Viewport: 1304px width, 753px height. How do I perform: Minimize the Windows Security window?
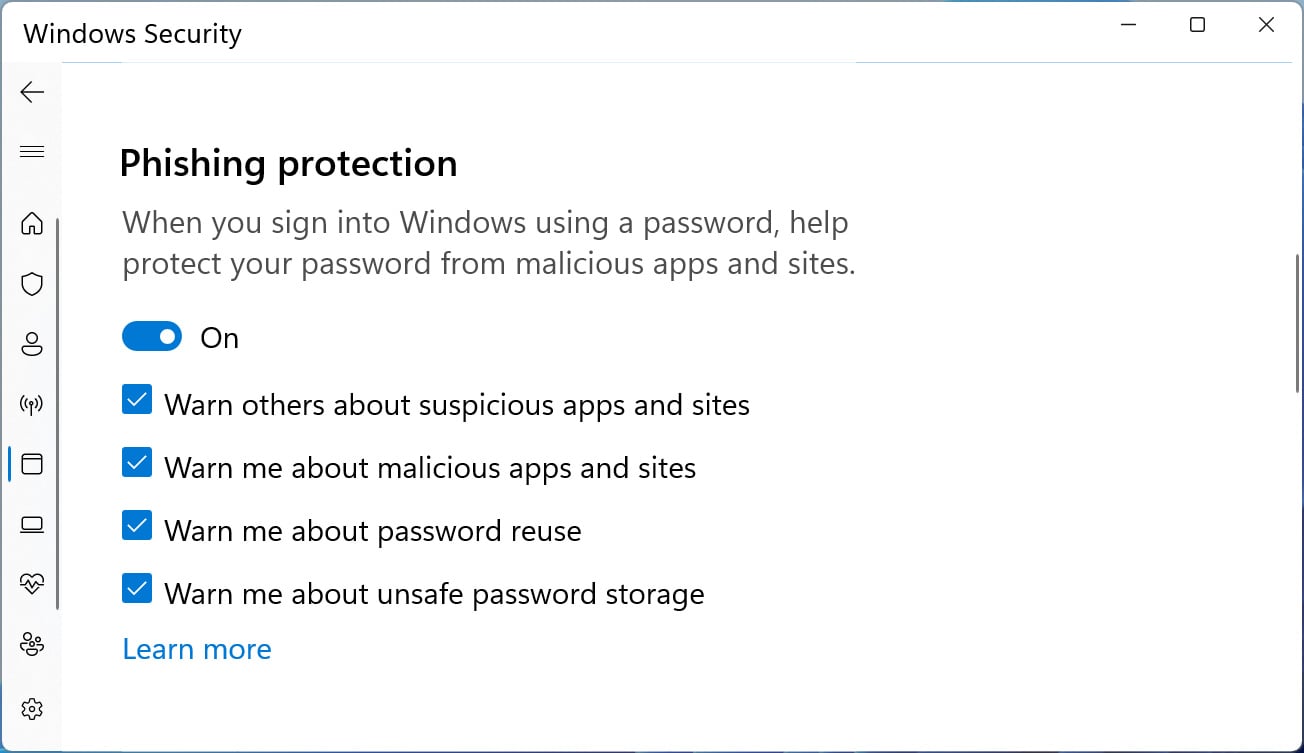click(x=1128, y=26)
